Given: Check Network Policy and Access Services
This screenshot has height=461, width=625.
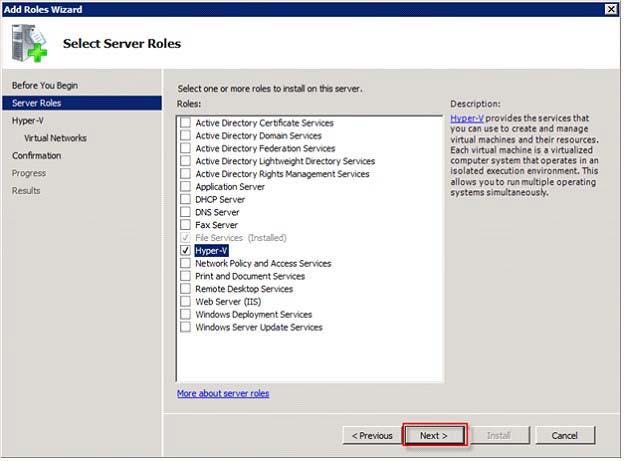Looking at the screenshot, I should 185,263.
